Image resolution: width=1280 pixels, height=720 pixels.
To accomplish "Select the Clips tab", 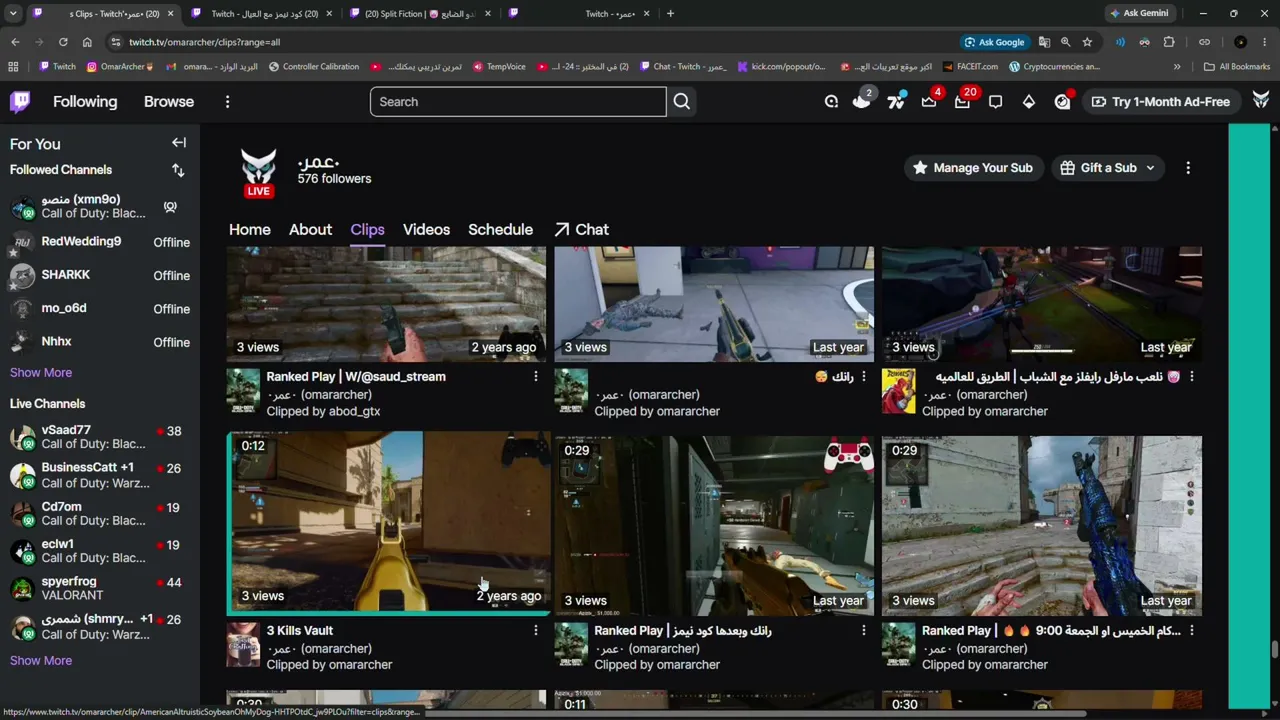I will pyautogui.click(x=367, y=229).
